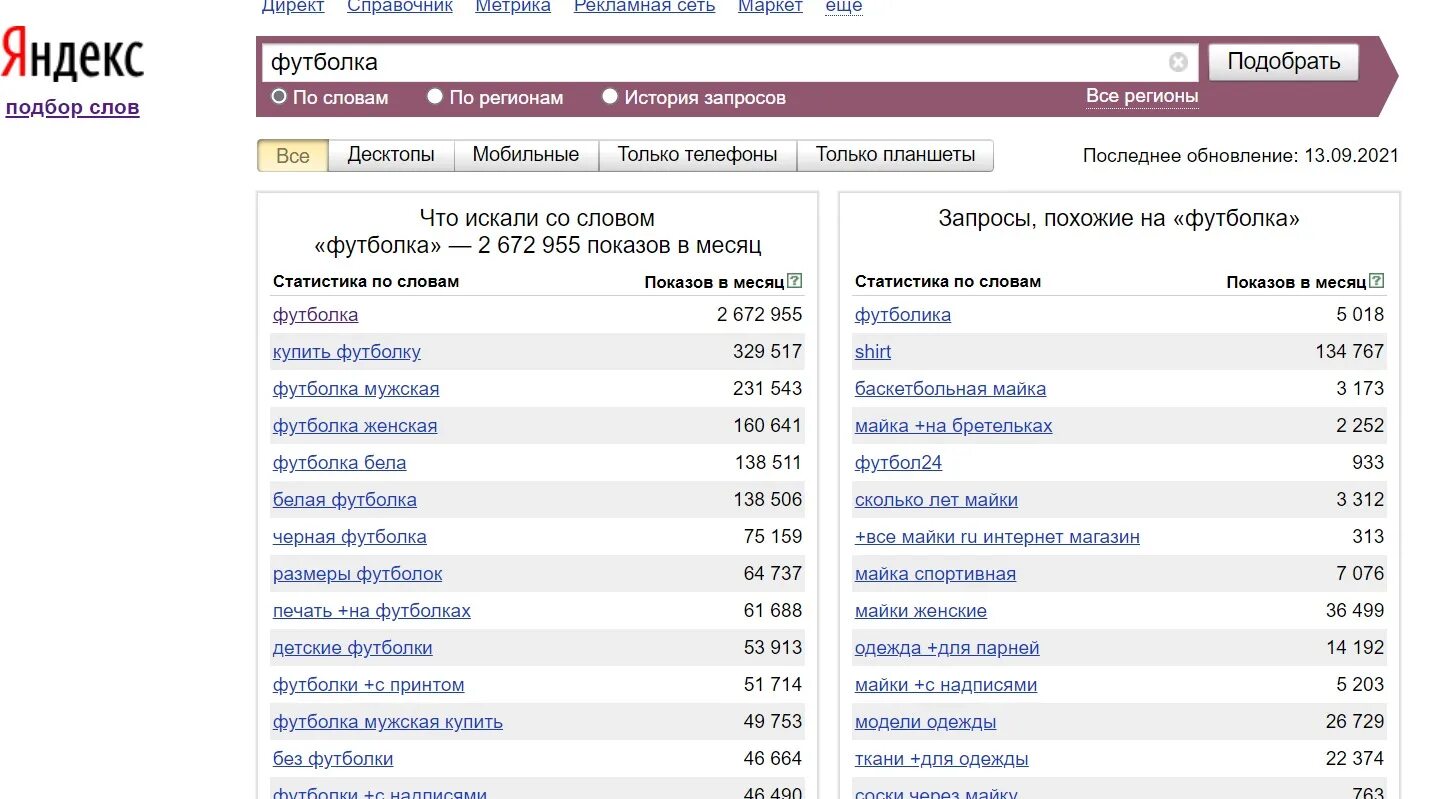This screenshot has height=799, width=1433.
Task: Click the '134 767' value for shirt
Action: (x=1350, y=352)
